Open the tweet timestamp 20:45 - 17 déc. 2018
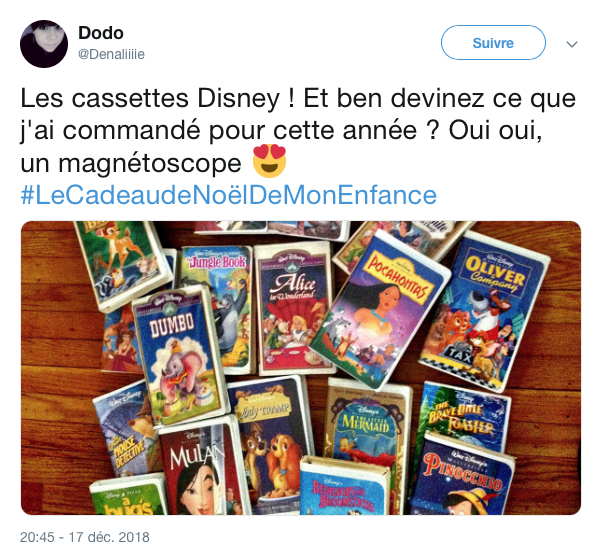This screenshot has height=549, width=607. pyautogui.click(x=84, y=537)
